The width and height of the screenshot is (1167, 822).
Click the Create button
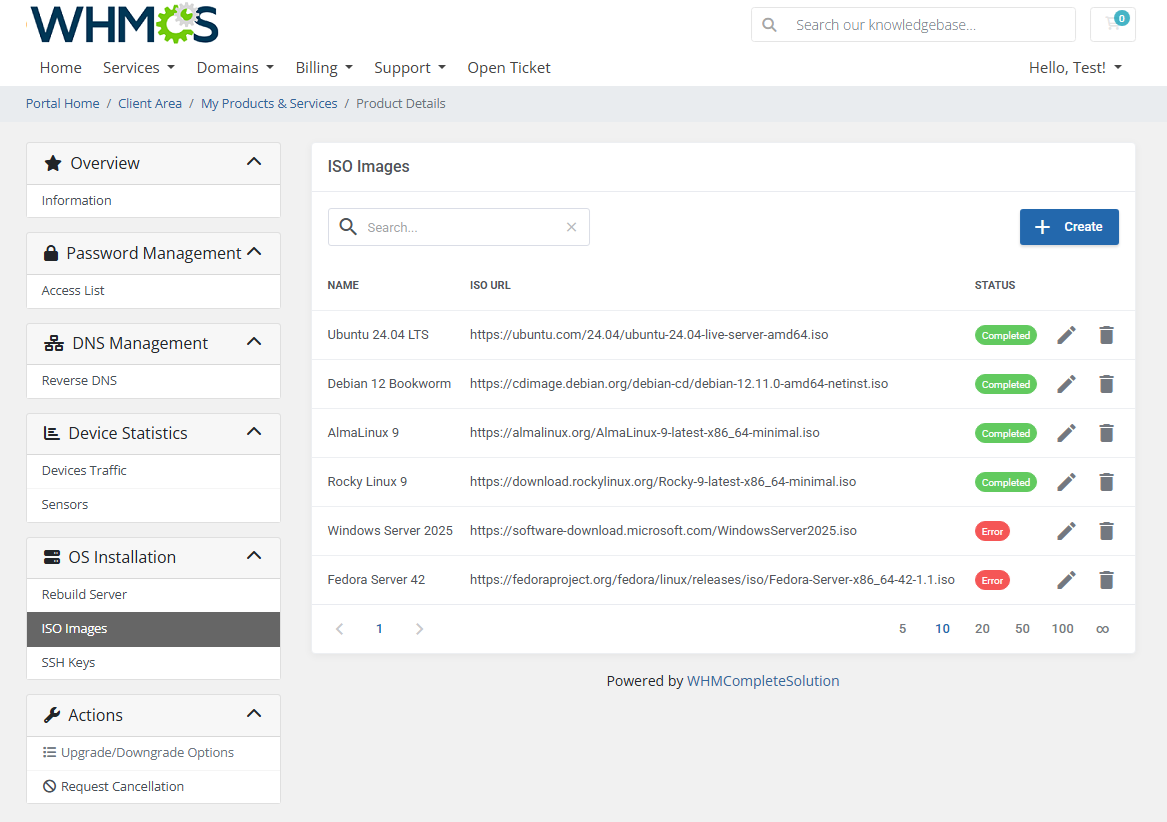pyautogui.click(x=1069, y=227)
